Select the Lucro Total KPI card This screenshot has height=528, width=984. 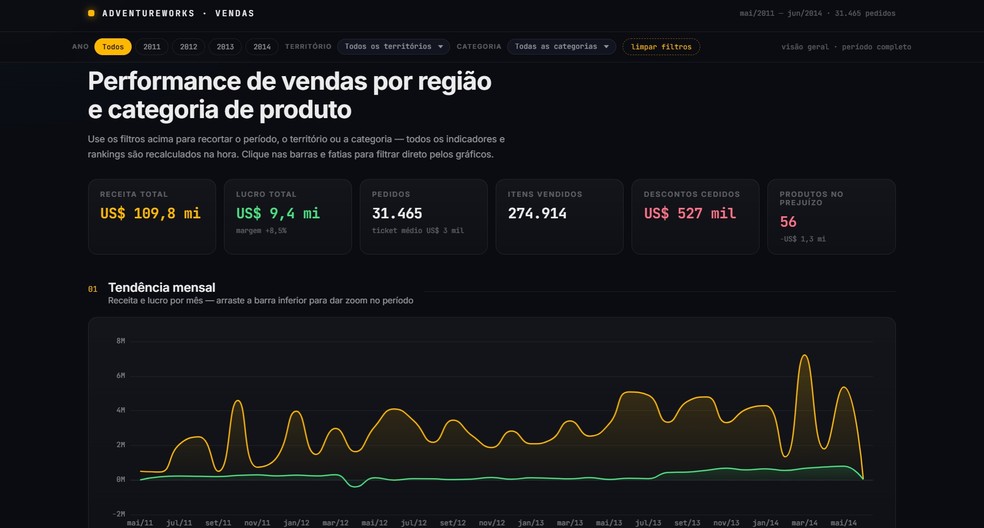[x=288, y=217]
